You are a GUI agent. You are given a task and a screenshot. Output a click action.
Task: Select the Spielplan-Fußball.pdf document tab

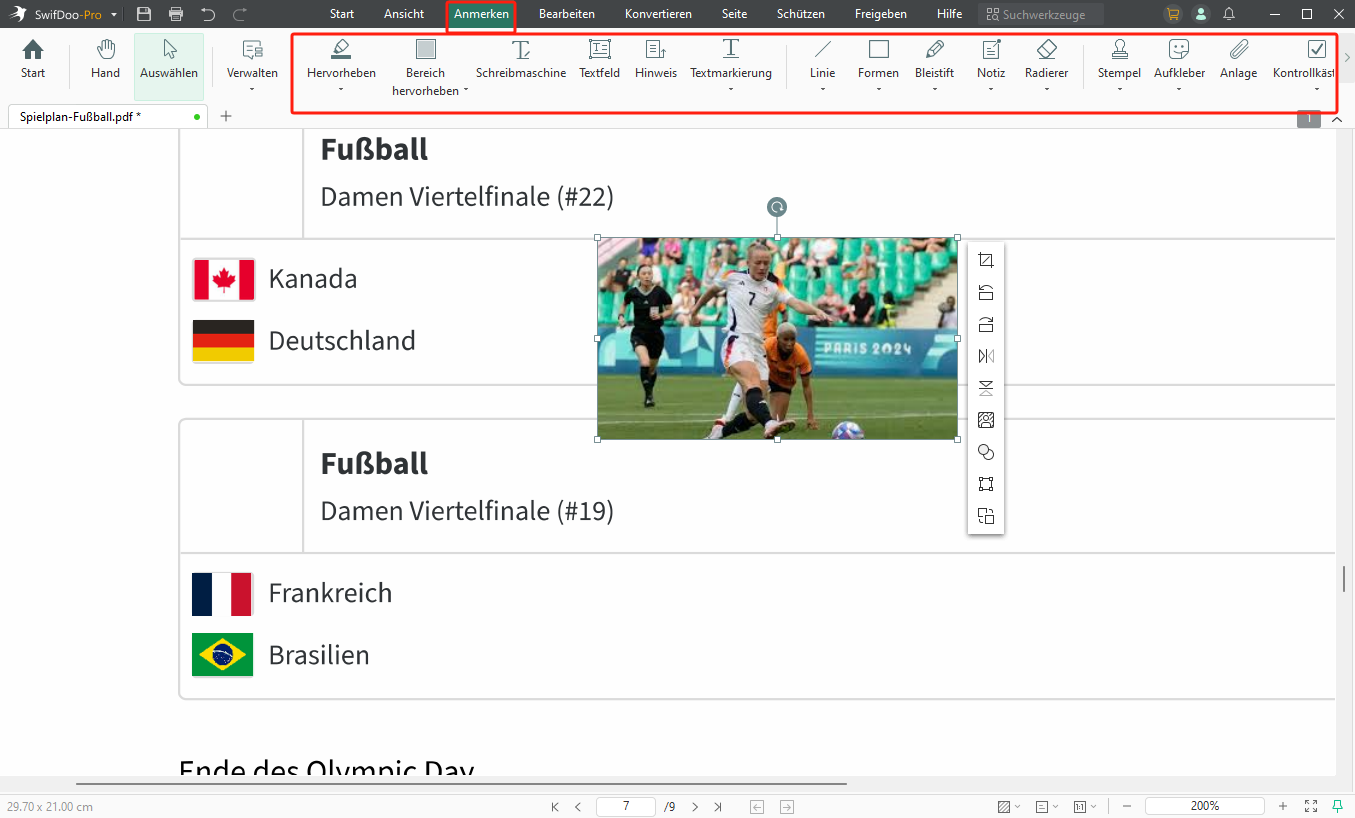pos(107,116)
